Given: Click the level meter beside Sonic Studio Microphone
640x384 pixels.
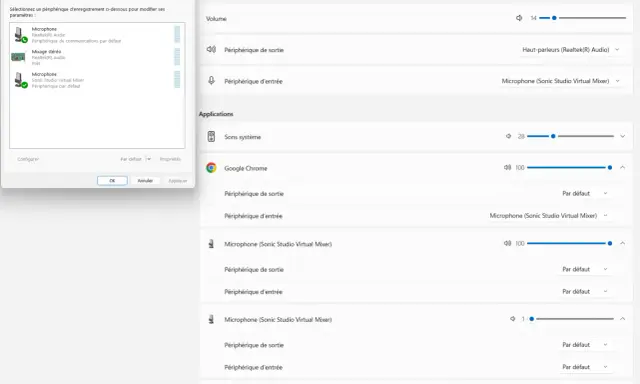Looking at the screenshot, I should click(x=177, y=79).
